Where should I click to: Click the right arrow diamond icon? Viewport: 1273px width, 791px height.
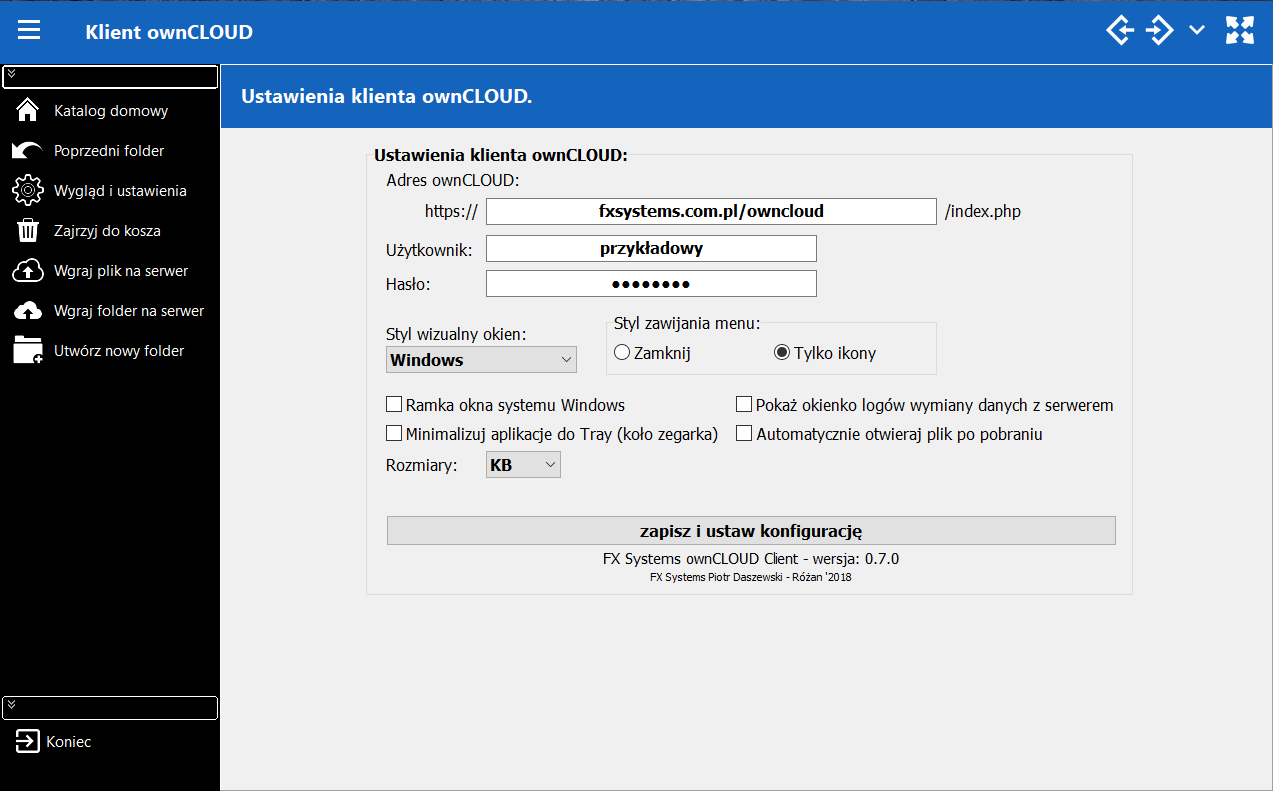pos(1160,31)
